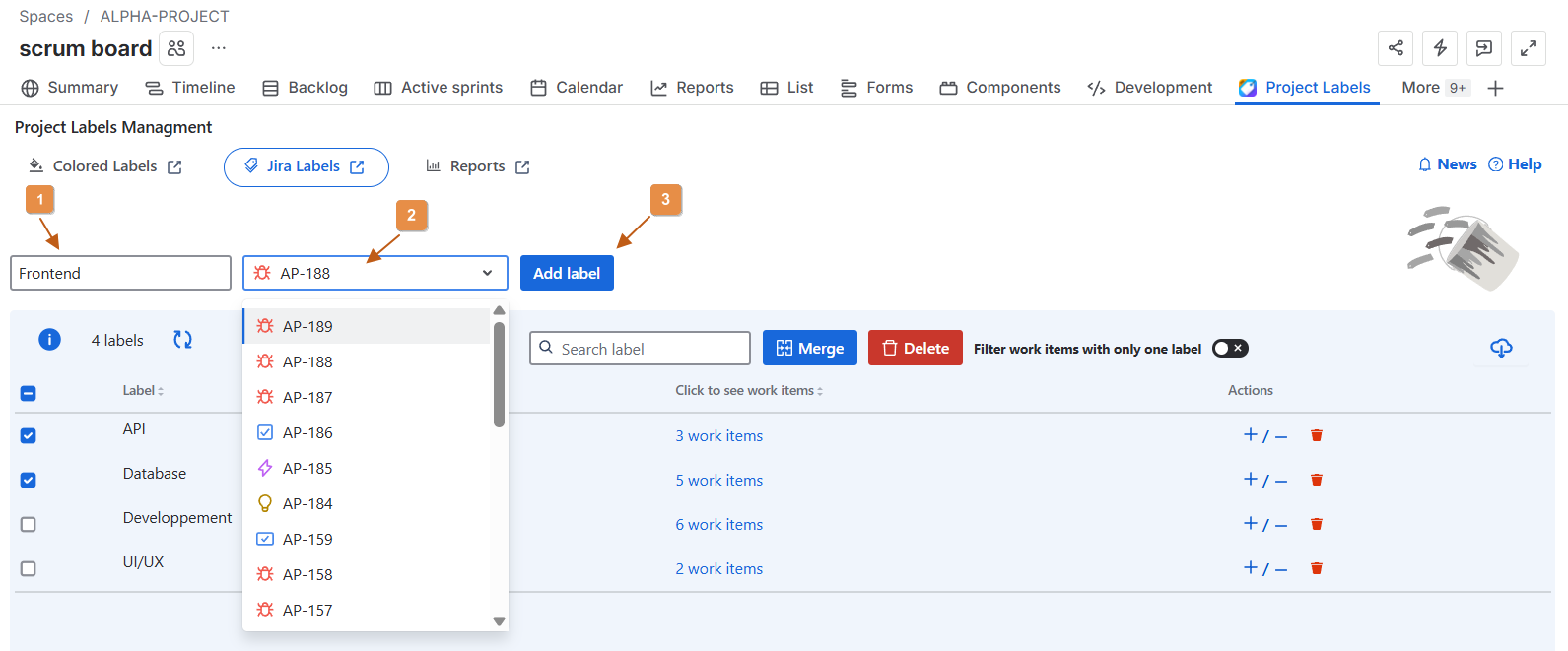Open Reports link under Project Labels Management
Screen dimensions: 1568x651
click(478, 166)
